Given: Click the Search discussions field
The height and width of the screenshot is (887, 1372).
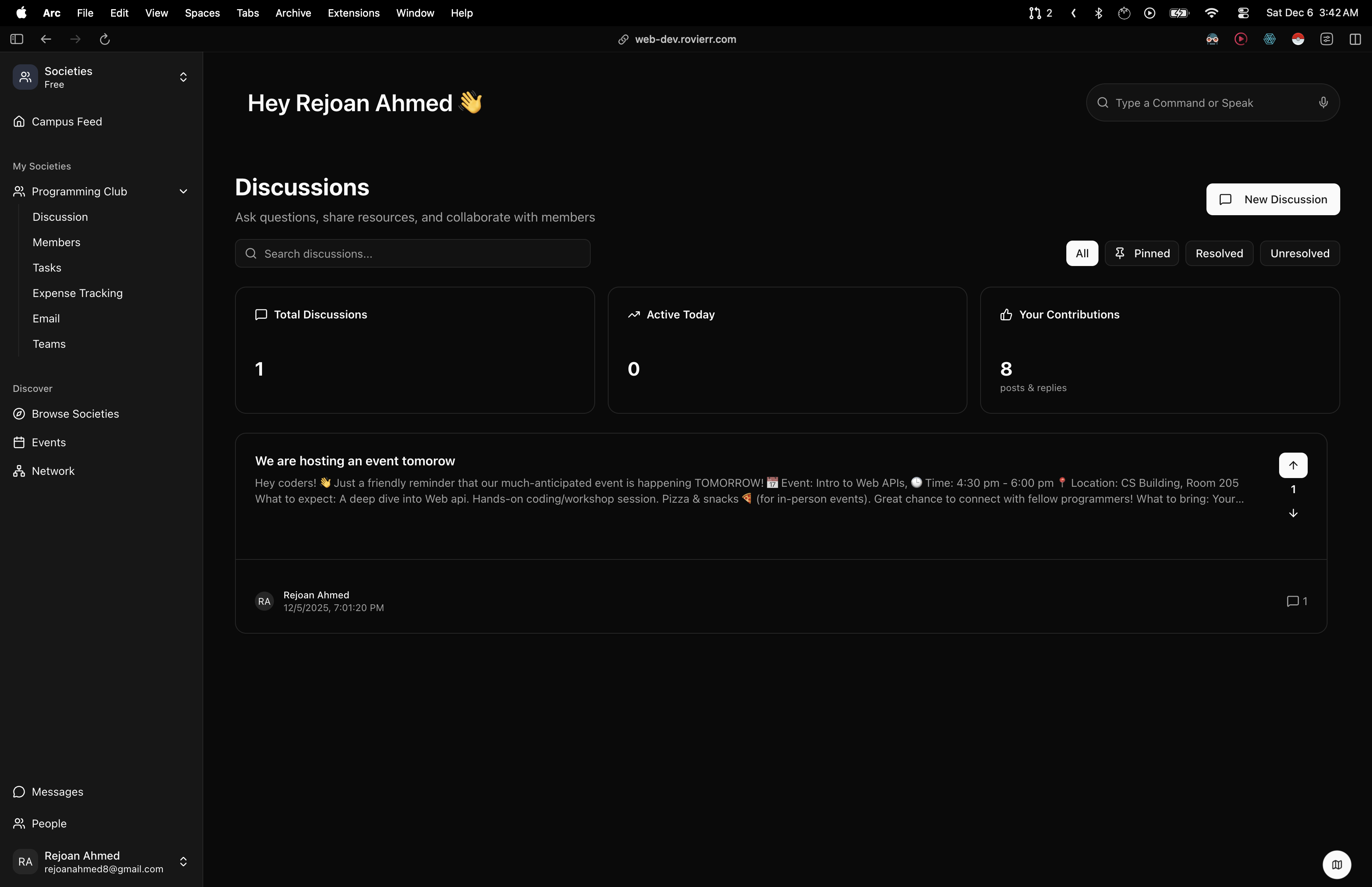Looking at the screenshot, I should [x=412, y=254].
